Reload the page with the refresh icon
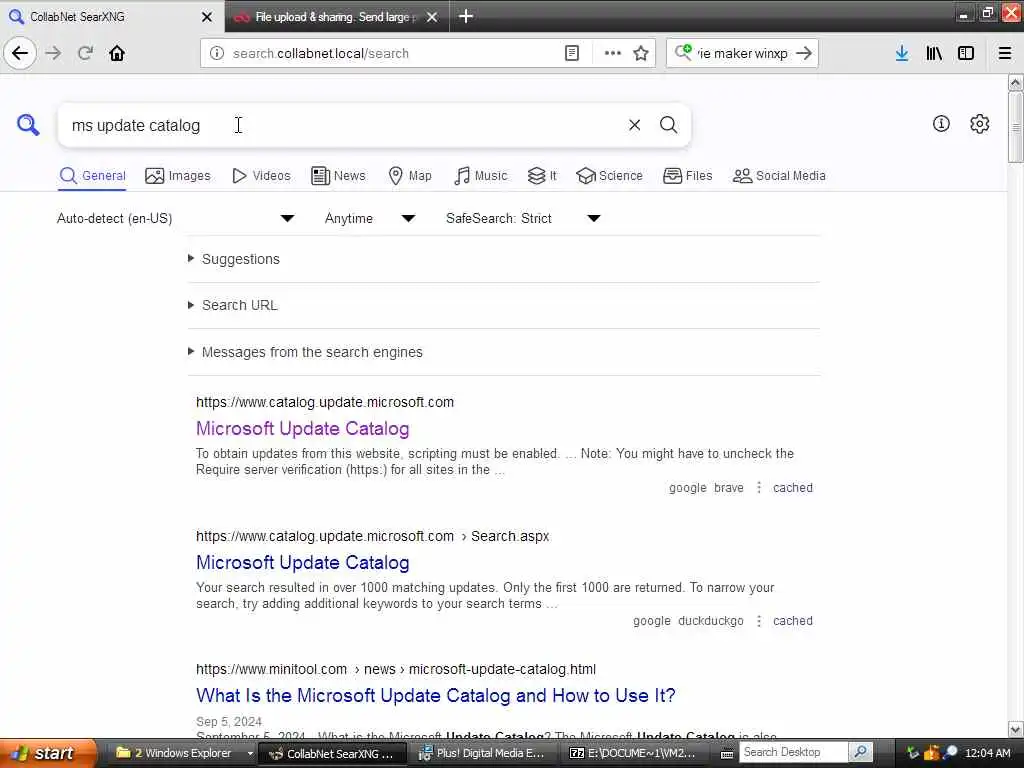The height and width of the screenshot is (768, 1024). (86, 53)
